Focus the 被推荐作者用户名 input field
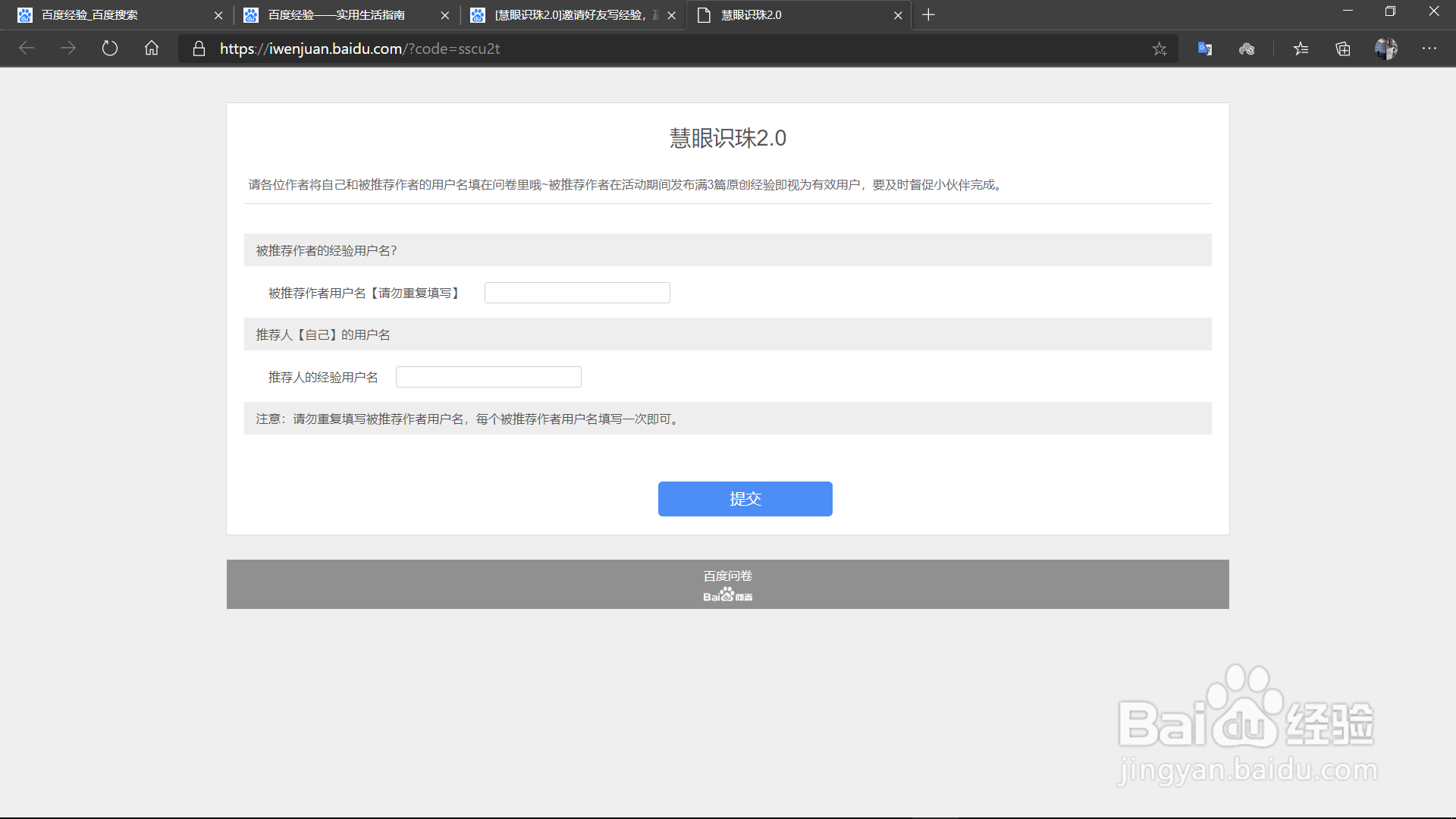This screenshot has width=1456, height=819. pos(577,293)
